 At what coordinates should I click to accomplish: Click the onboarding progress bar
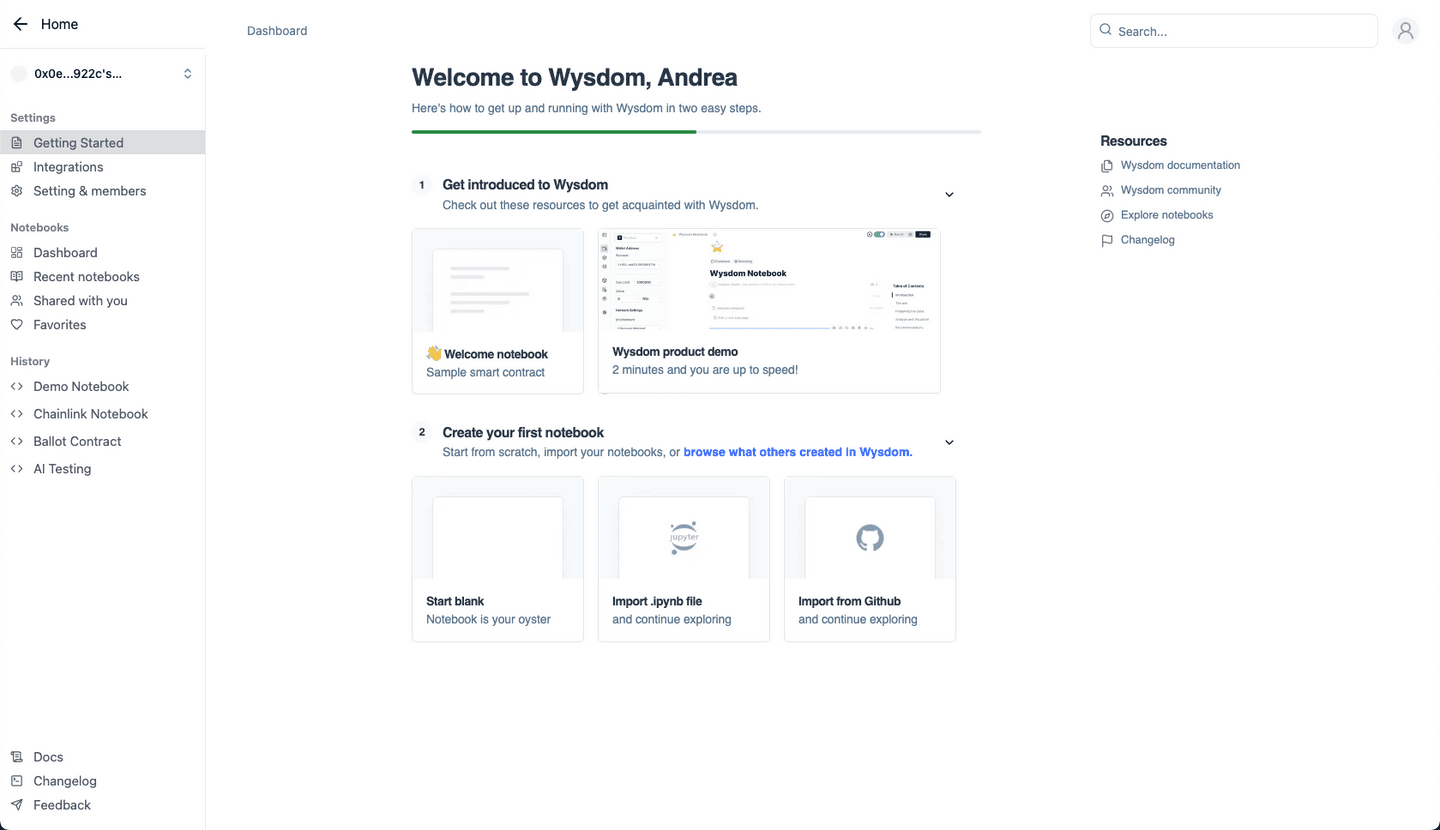[x=696, y=131]
